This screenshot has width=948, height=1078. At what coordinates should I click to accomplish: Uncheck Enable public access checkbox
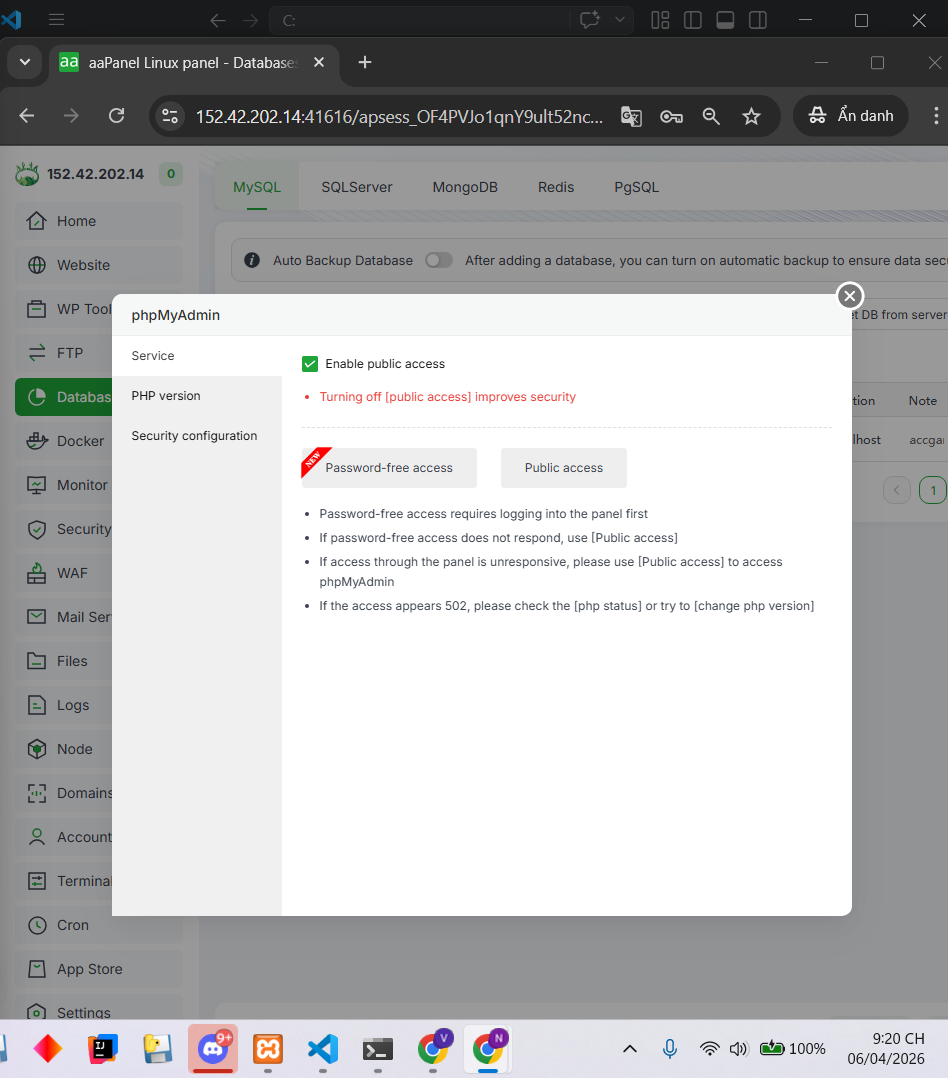[x=310, y=364]
